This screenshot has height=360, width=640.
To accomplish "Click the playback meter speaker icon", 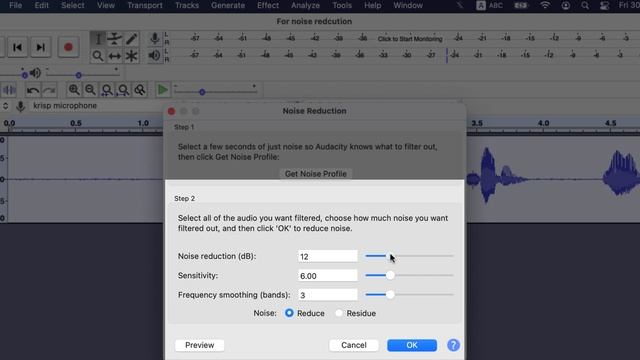I will pos(154,55).
